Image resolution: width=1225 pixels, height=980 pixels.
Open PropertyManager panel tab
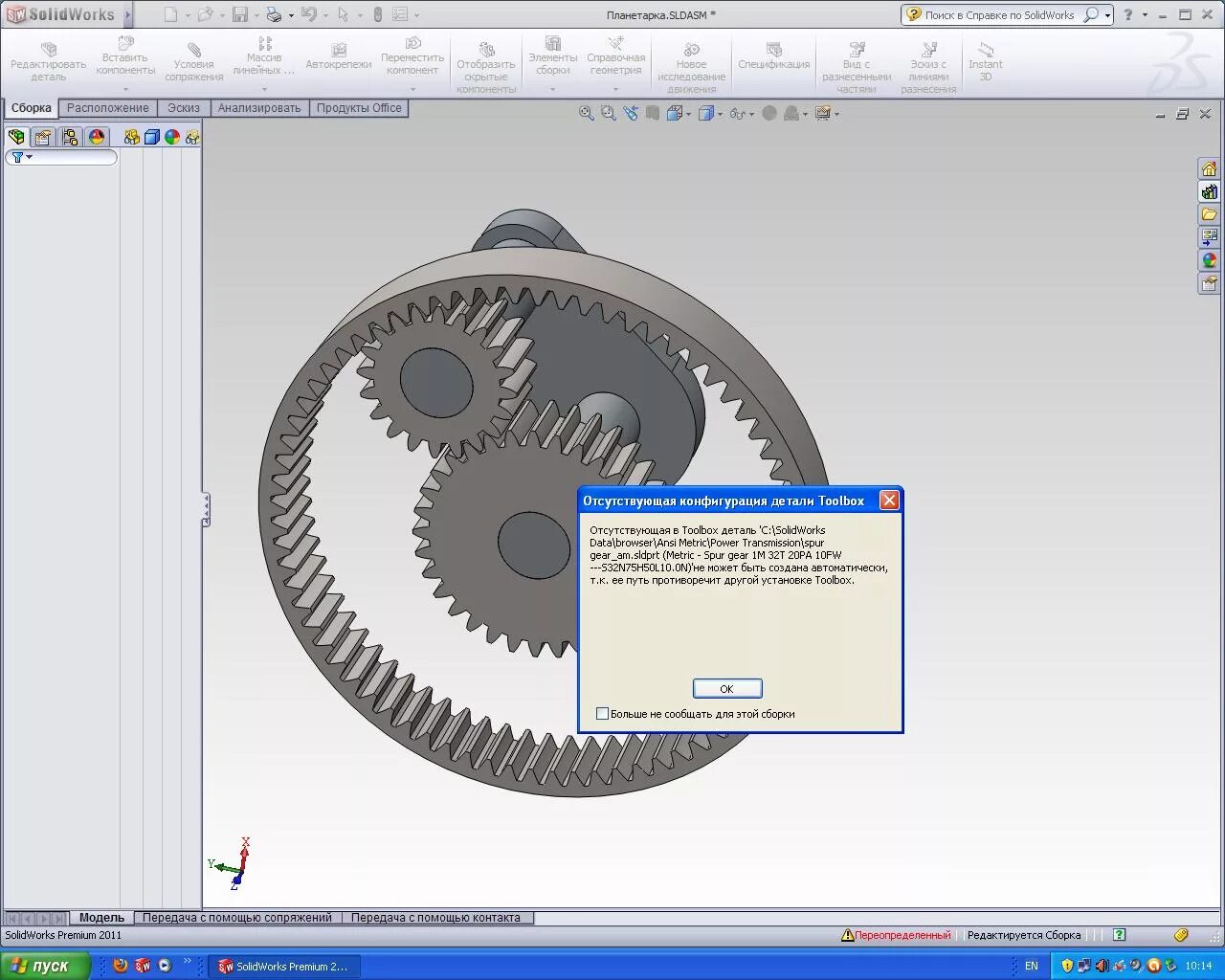click(43, 137)
